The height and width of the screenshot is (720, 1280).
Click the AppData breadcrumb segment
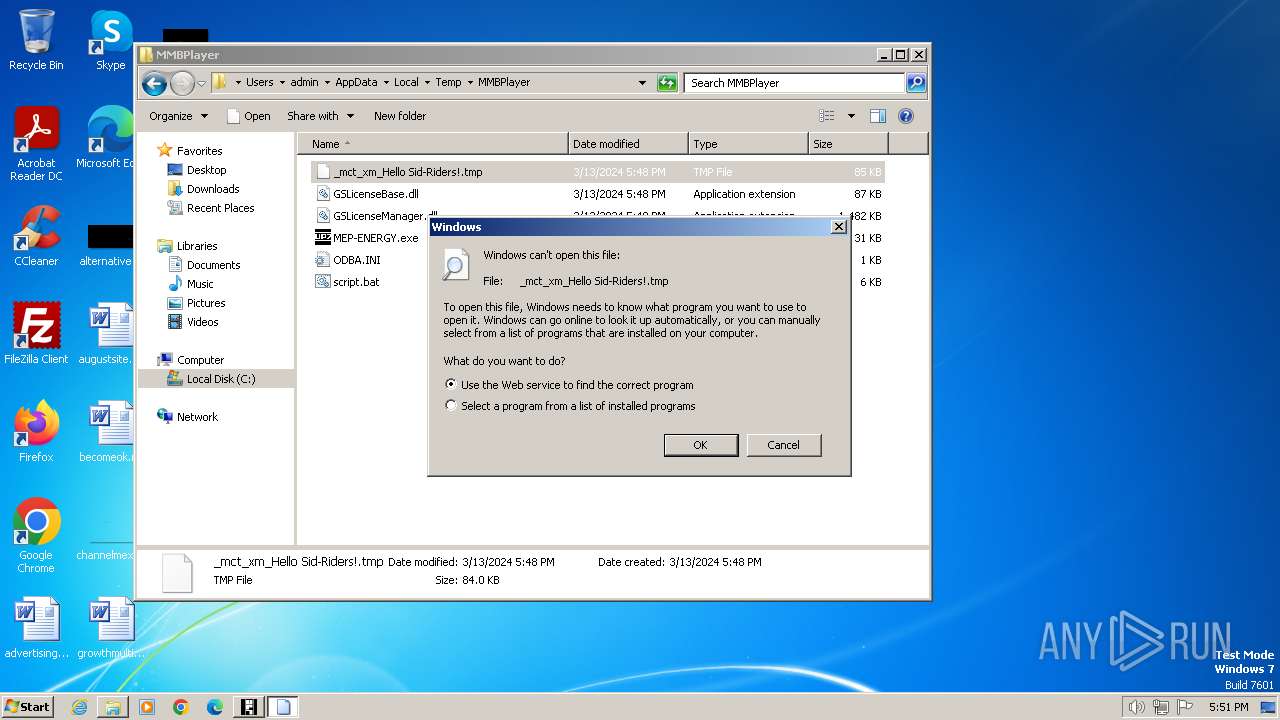click(x=356, y=83)
